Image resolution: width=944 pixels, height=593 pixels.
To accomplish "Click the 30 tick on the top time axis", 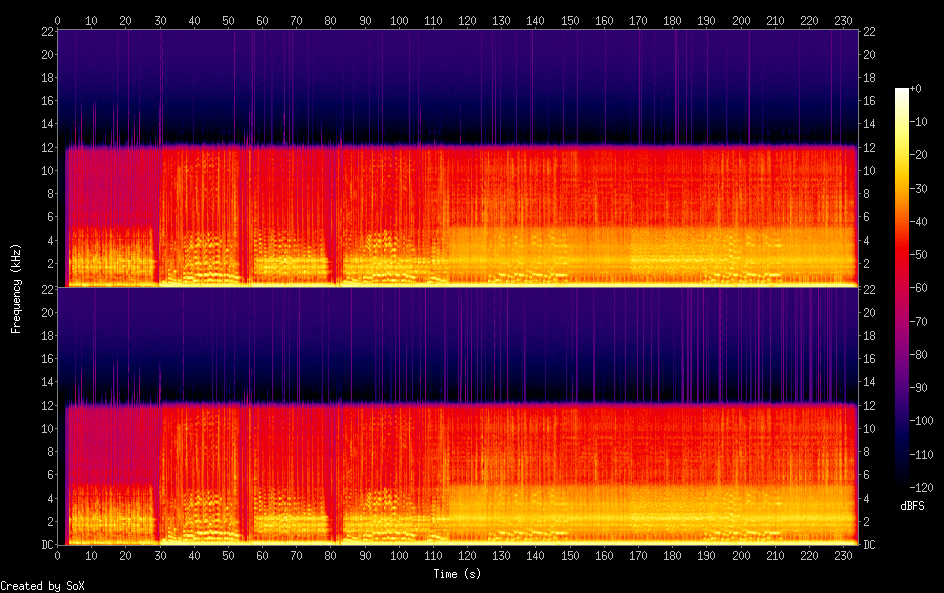I will pos(160,20).
